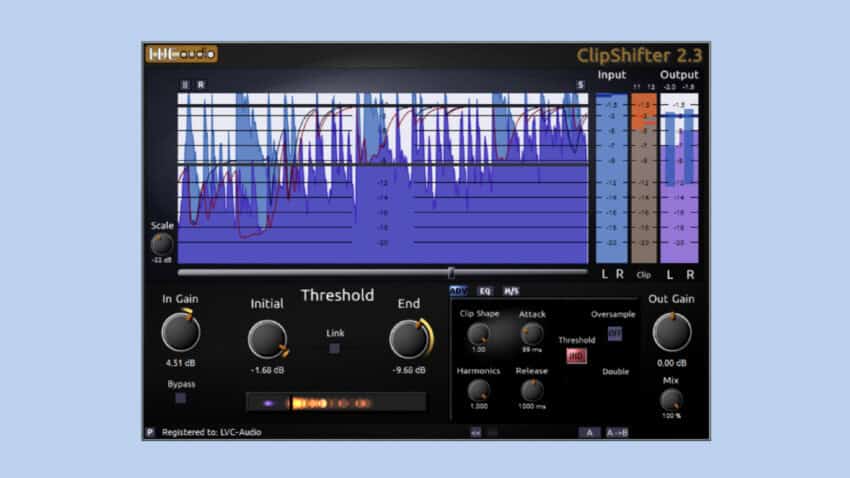
Task: Click the Clip reduction meter
Action: click(643, 178)
